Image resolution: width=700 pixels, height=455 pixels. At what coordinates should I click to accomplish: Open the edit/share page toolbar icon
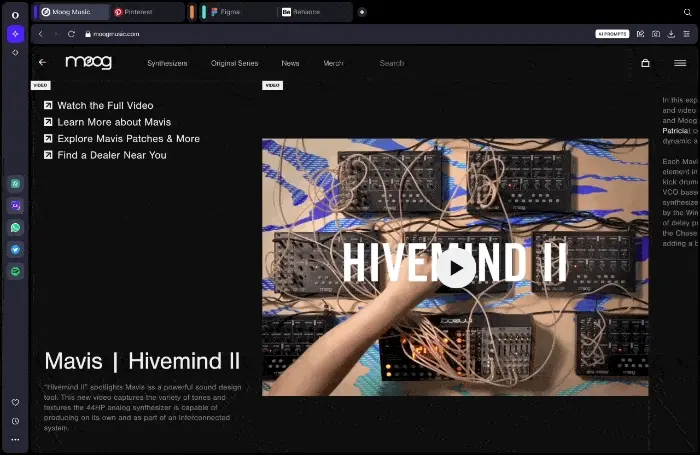click(x=641, y=34)
